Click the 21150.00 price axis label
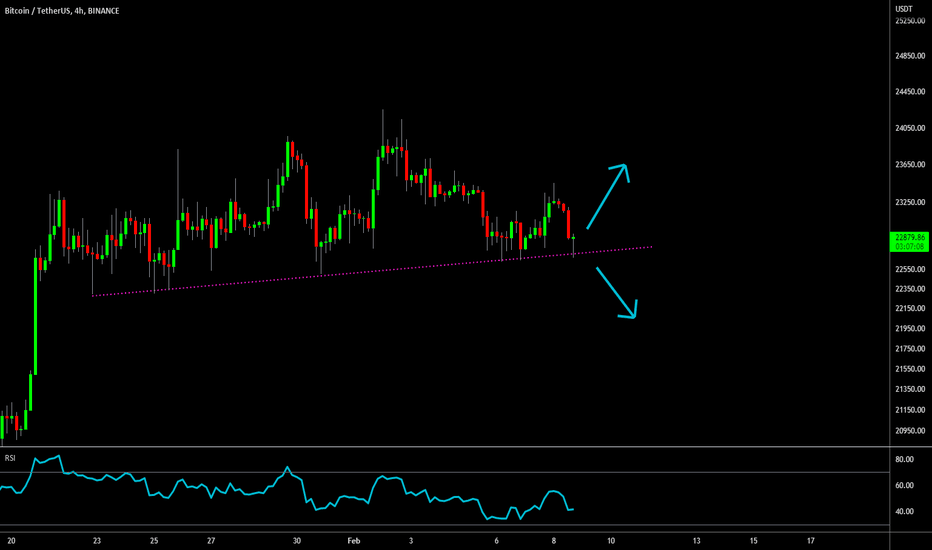 (910, 410)
